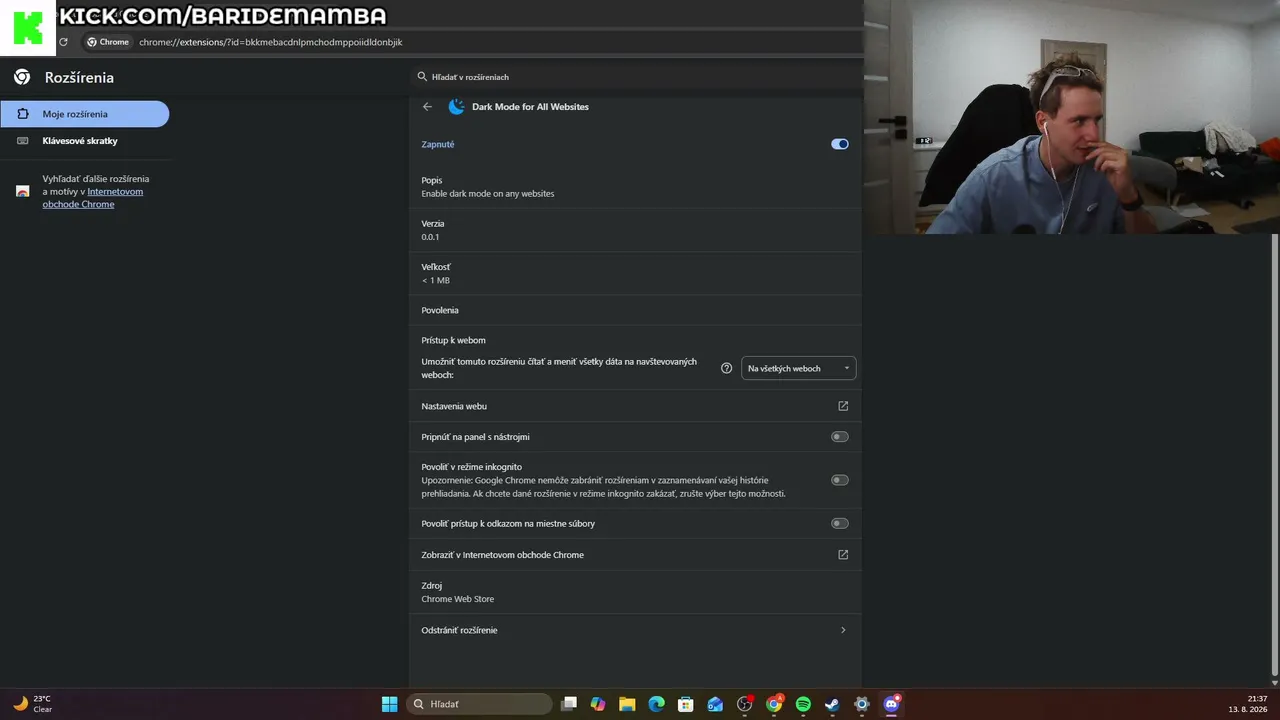This screenshot has width=1280, height=720.
Task: Launch Copilot from the taskbar
Action: click(x=598, y=704)
